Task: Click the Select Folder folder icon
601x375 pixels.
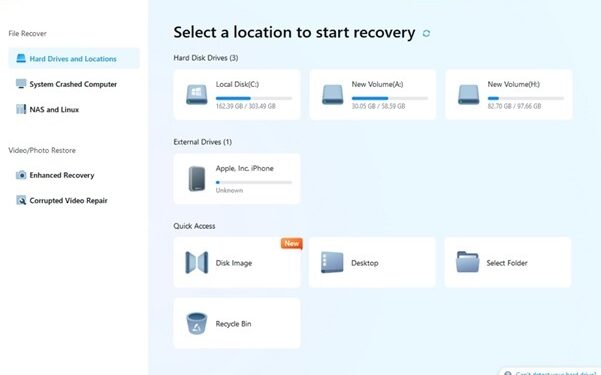Action: coord(468,262)
